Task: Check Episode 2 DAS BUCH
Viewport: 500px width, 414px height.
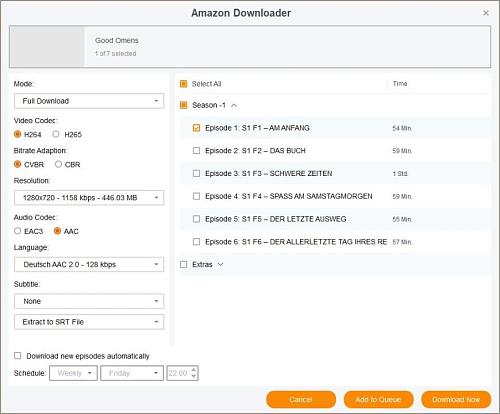Action: point(196,151)
